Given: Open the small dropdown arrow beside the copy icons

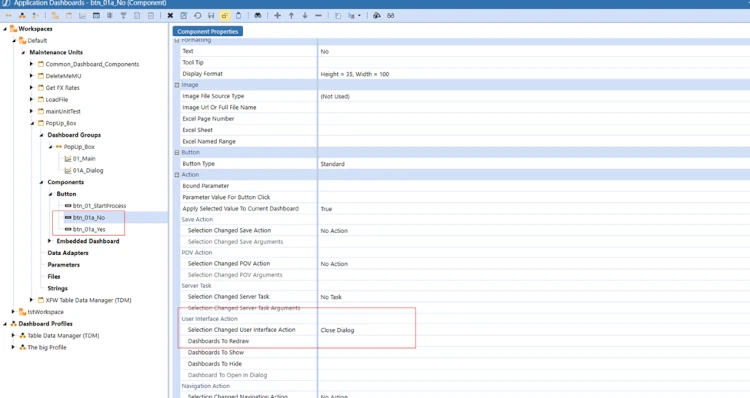Looking at the screenshot, I should 359,16.
